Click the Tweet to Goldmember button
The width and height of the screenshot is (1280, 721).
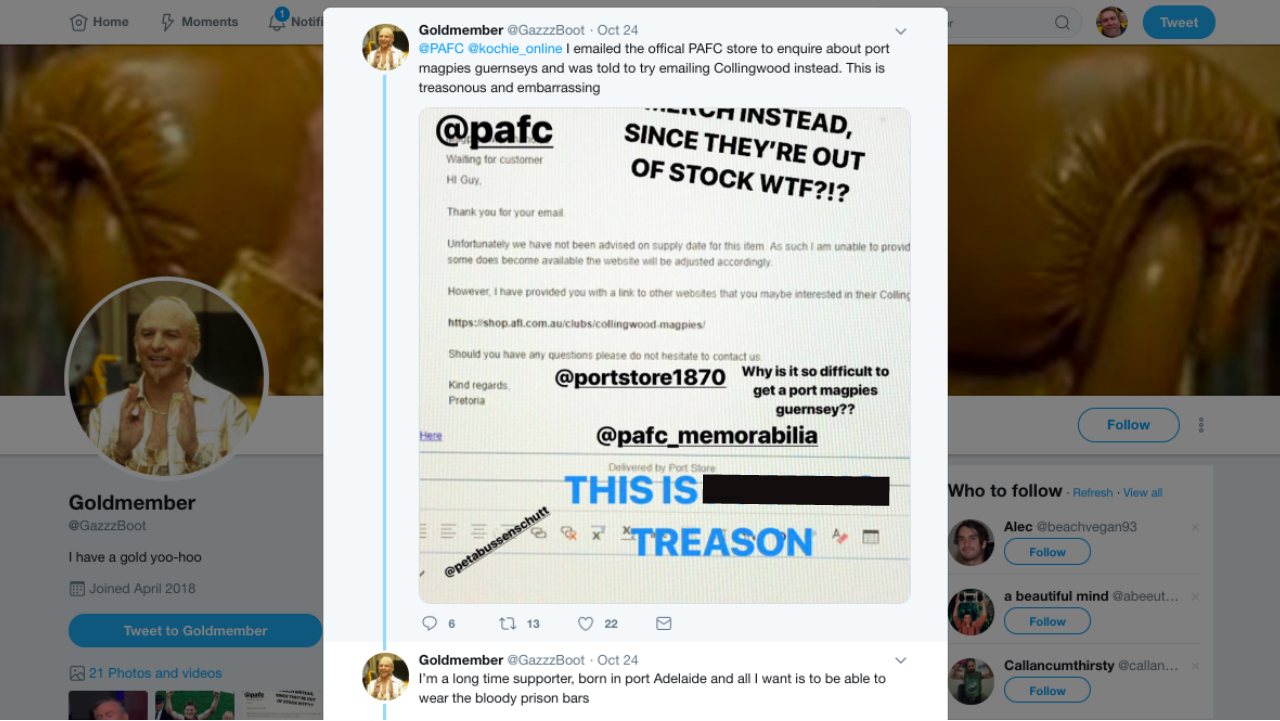[x=195, y=631]
